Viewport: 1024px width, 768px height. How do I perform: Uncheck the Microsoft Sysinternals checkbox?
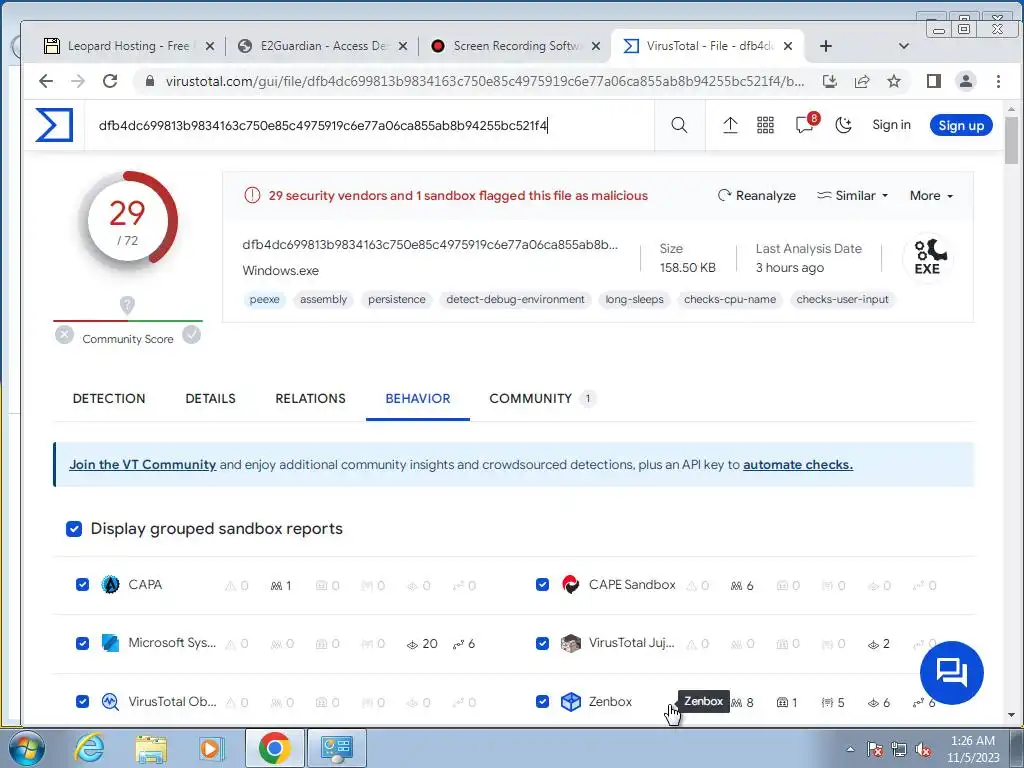82,643
